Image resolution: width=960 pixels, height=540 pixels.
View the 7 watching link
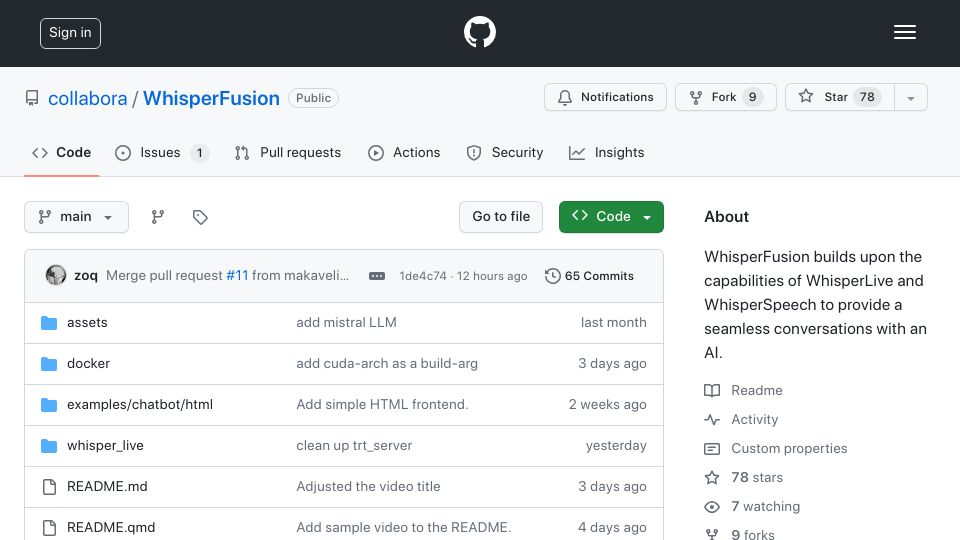click(752, 506)
